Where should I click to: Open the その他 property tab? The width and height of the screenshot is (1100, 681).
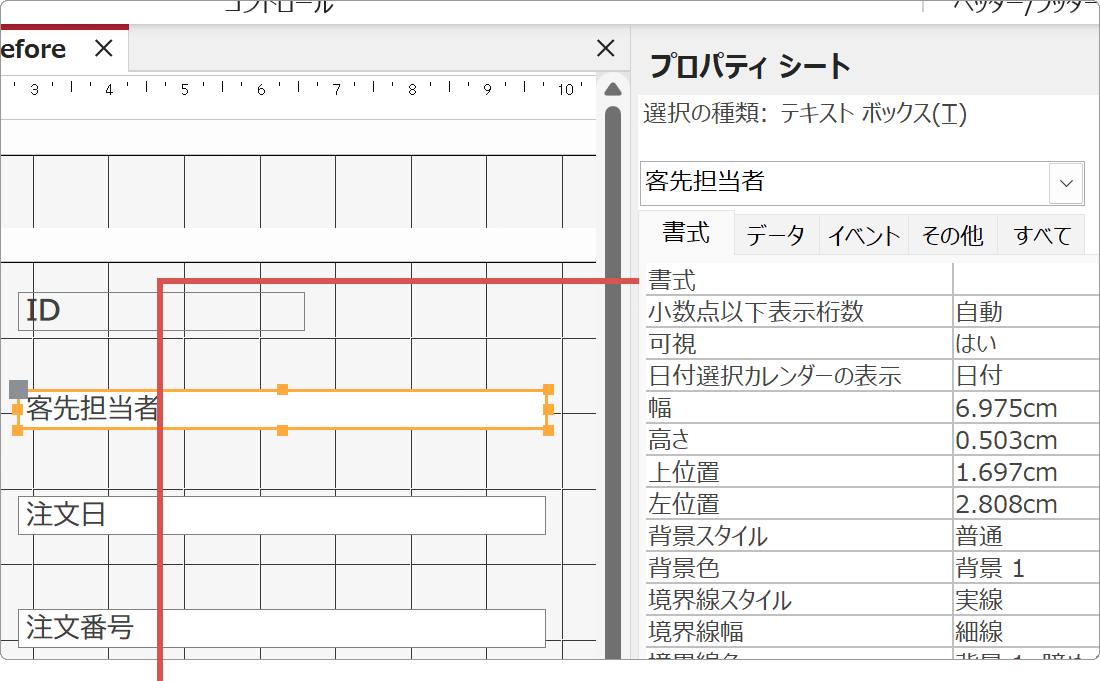pyautogui.click(x=951, y=234)
